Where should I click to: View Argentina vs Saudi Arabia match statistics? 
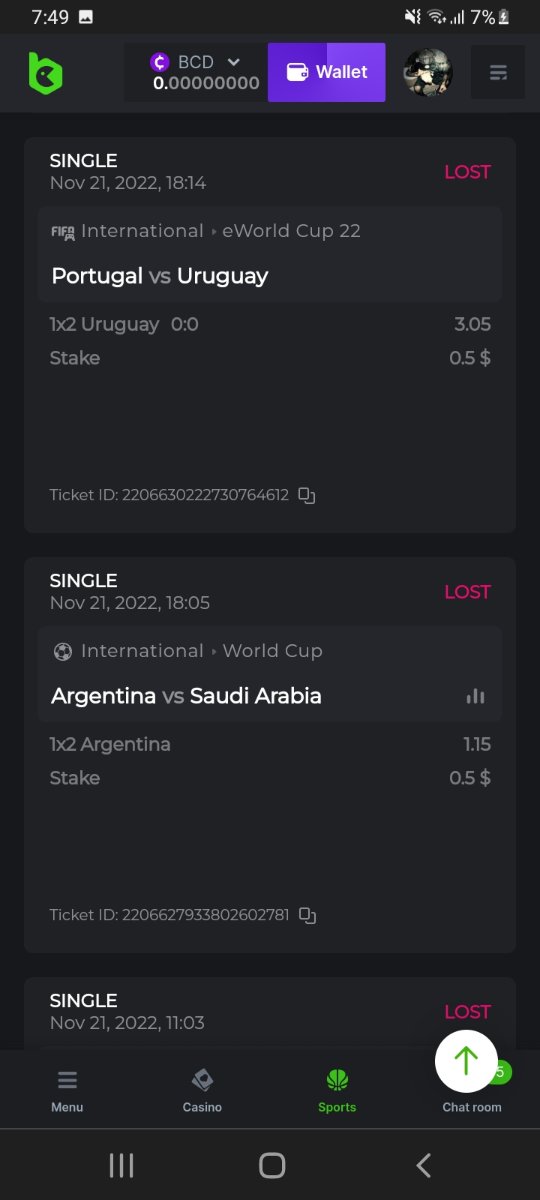coord(475,696)
